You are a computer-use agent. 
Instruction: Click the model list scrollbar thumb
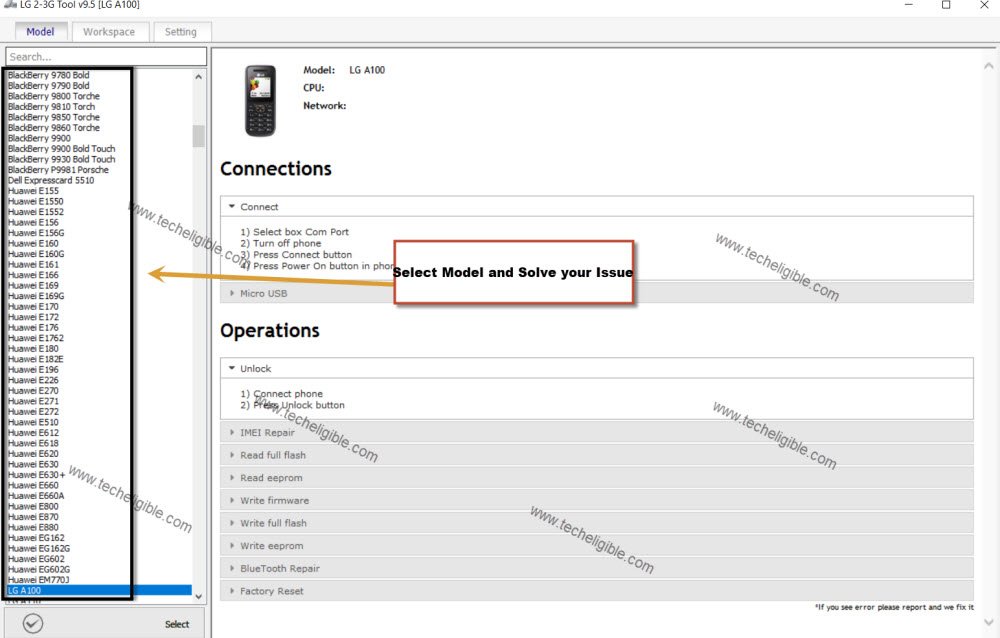[198, 136]
